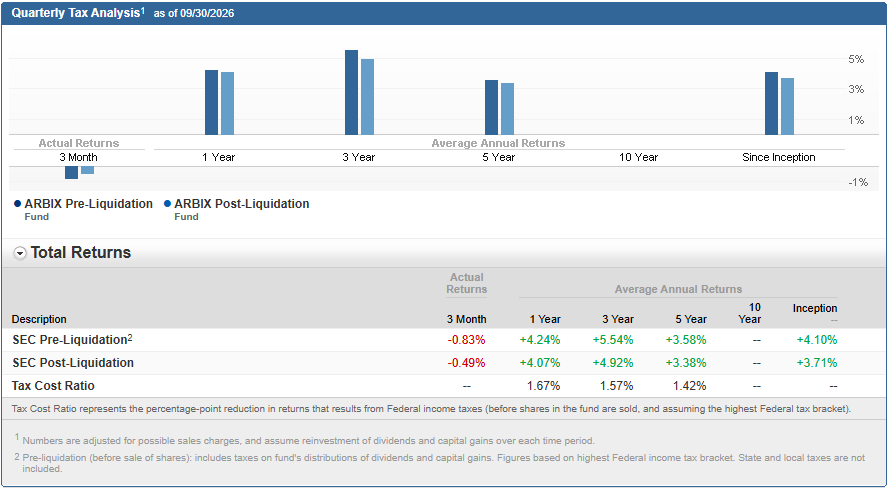888x488 pixels.
Task: Click the SEC Post-Liquidation row label
Action: tap(73, 363)
